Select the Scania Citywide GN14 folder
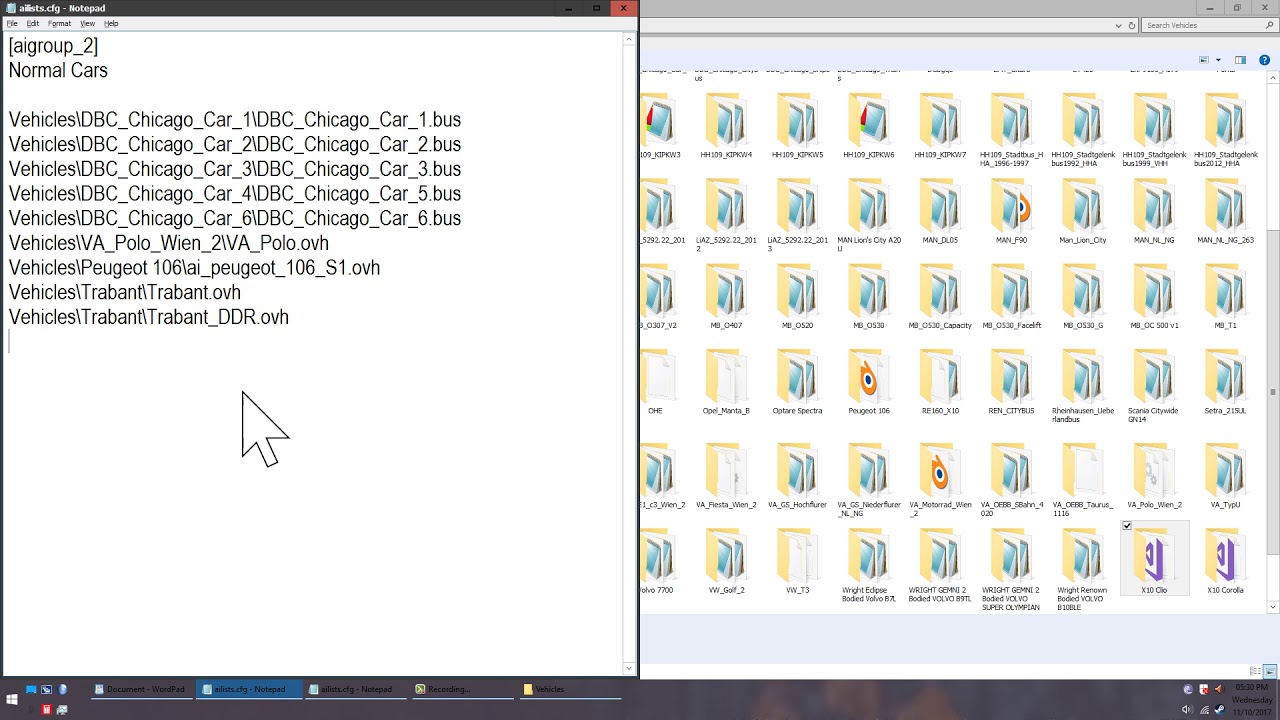The width and height of the screenshot is (1280, 720). 1154,387
